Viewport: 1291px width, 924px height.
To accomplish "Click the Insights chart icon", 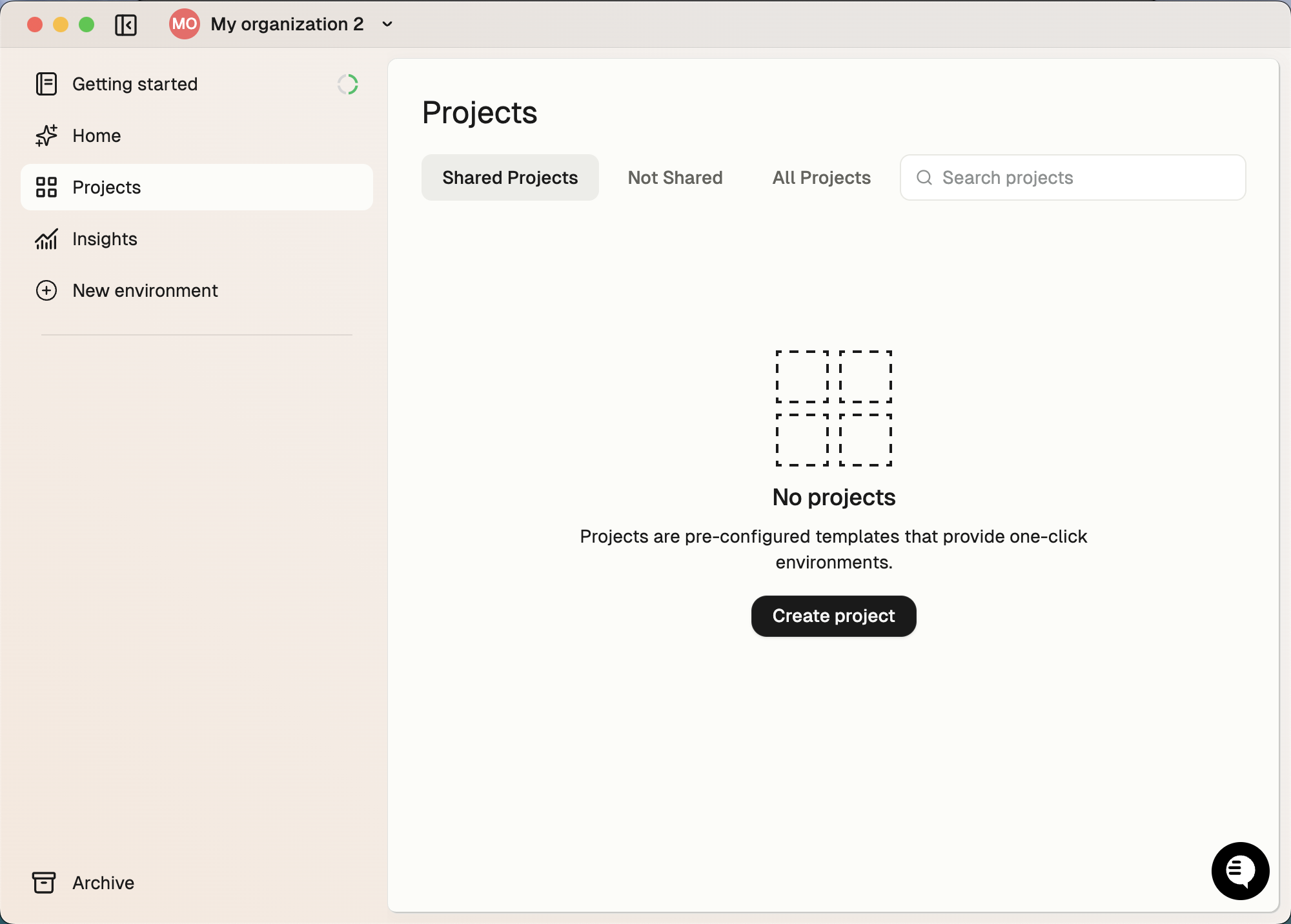I will (46, 239).
